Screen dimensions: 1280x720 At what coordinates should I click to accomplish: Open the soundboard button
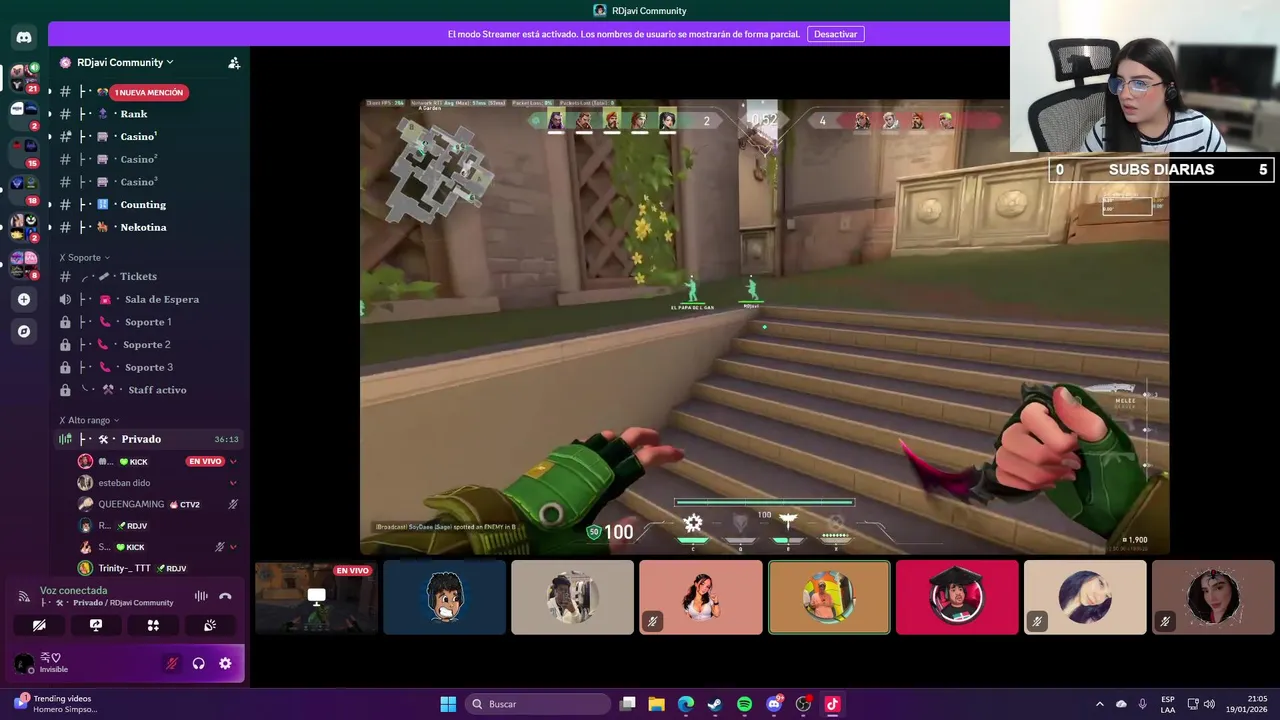pos(210,625)
